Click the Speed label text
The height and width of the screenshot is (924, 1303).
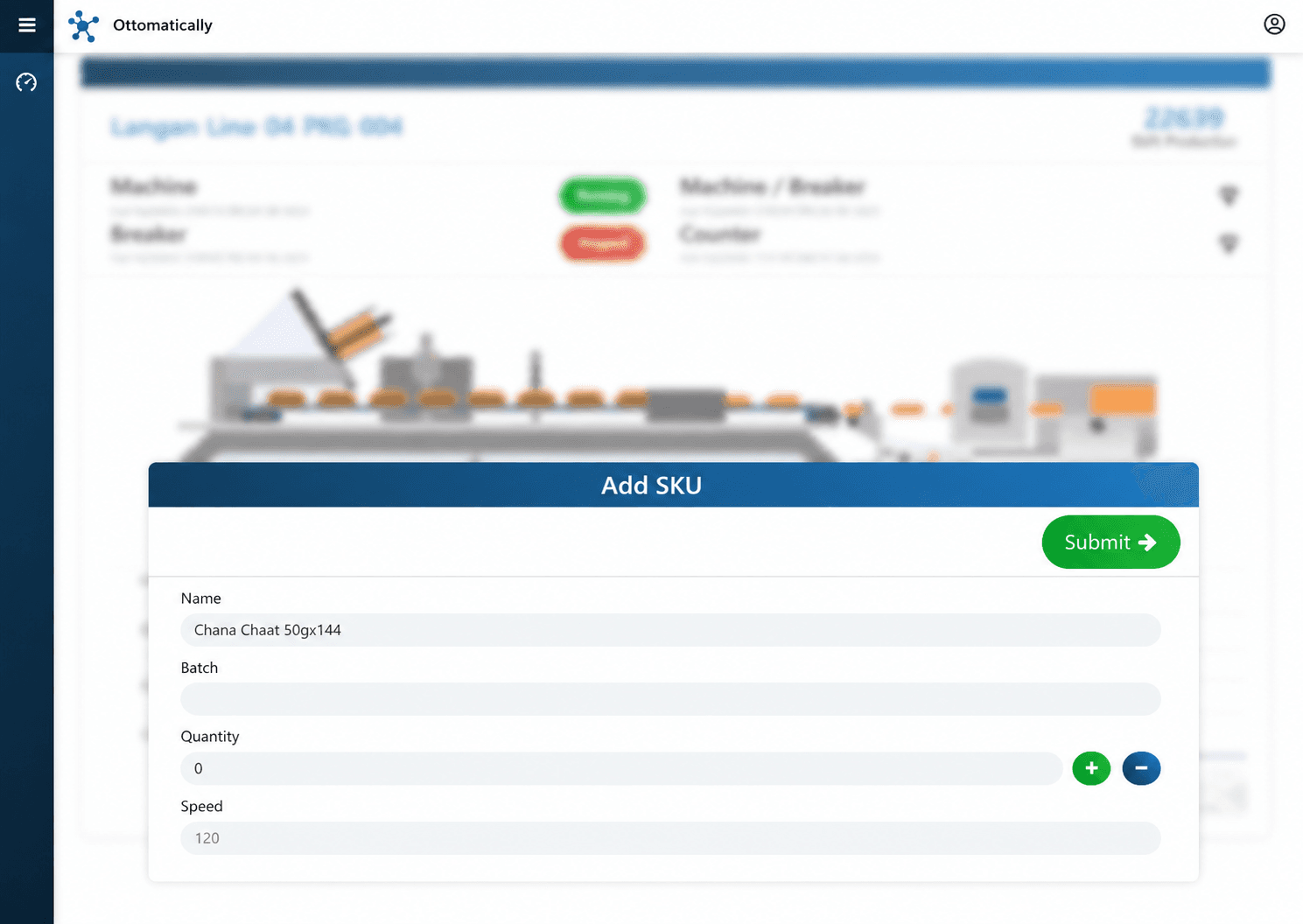click(202, 807)
